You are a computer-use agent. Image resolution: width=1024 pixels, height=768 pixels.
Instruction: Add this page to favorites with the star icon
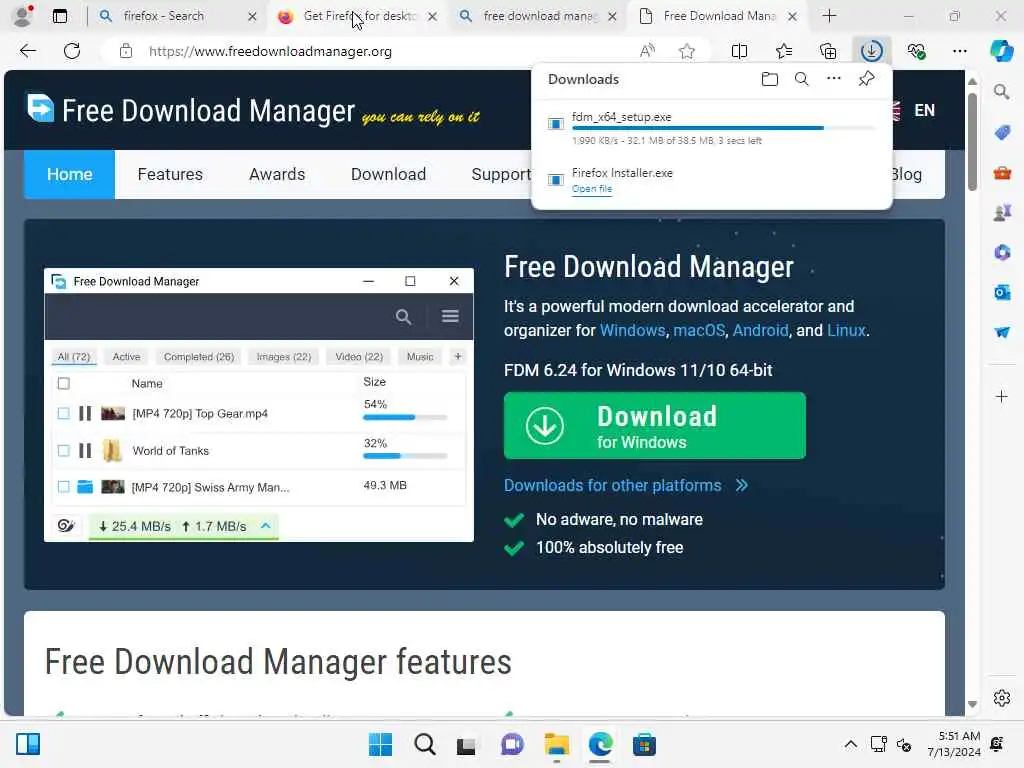(x=686, y=51)
